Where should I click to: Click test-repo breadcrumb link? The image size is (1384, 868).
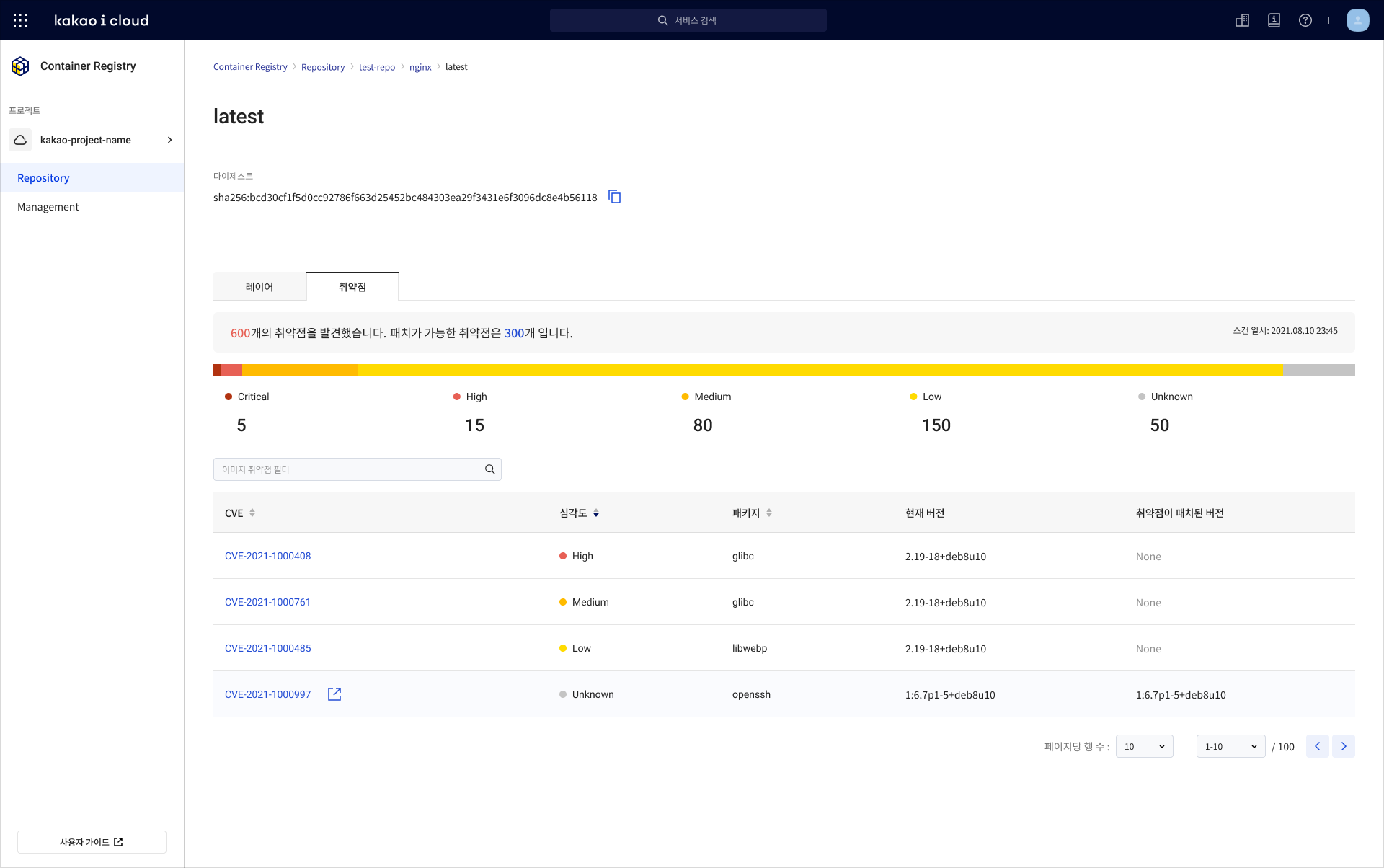[x=377, y=67]
